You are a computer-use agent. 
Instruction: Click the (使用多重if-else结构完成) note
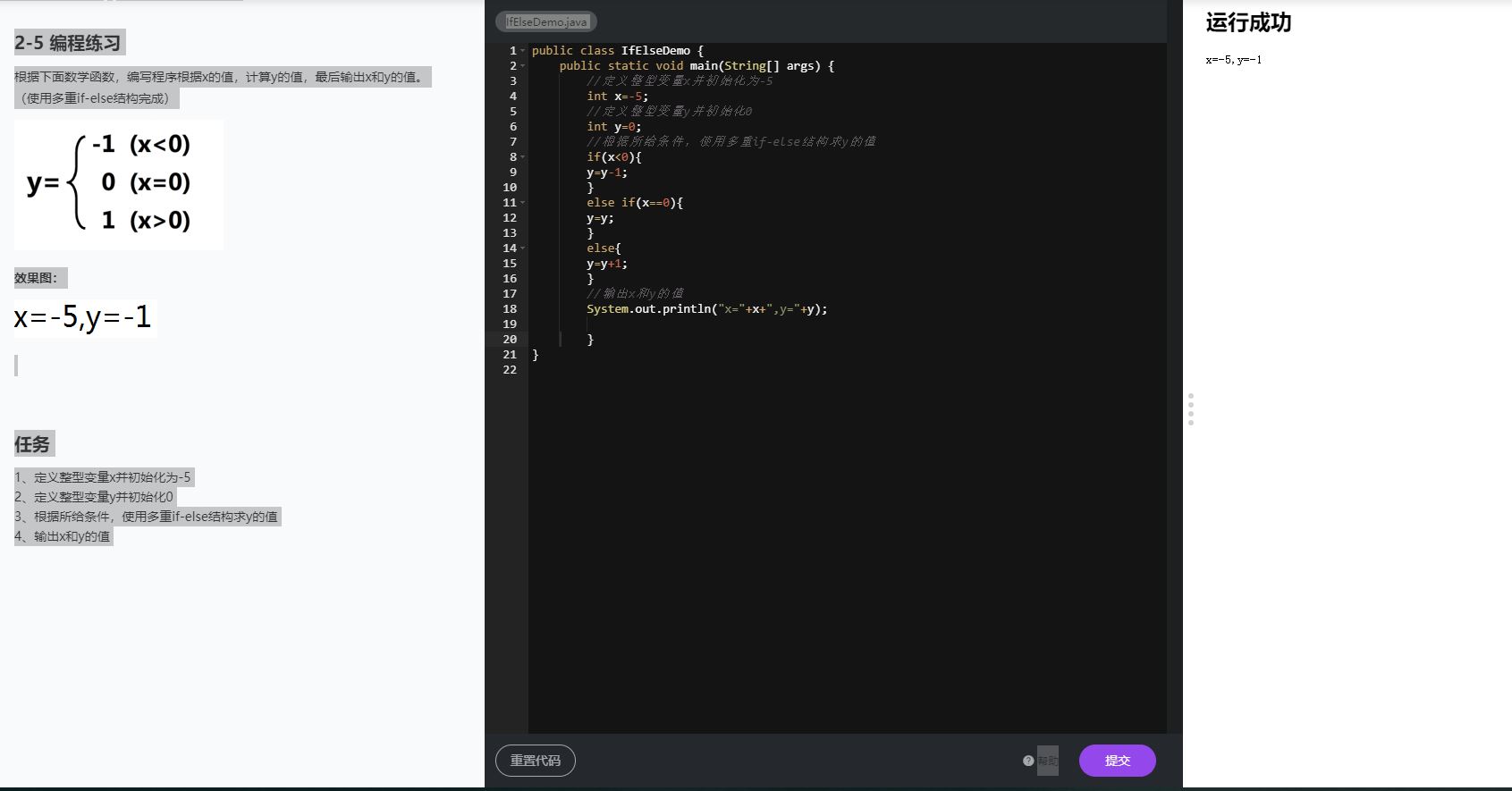point(95,98)
